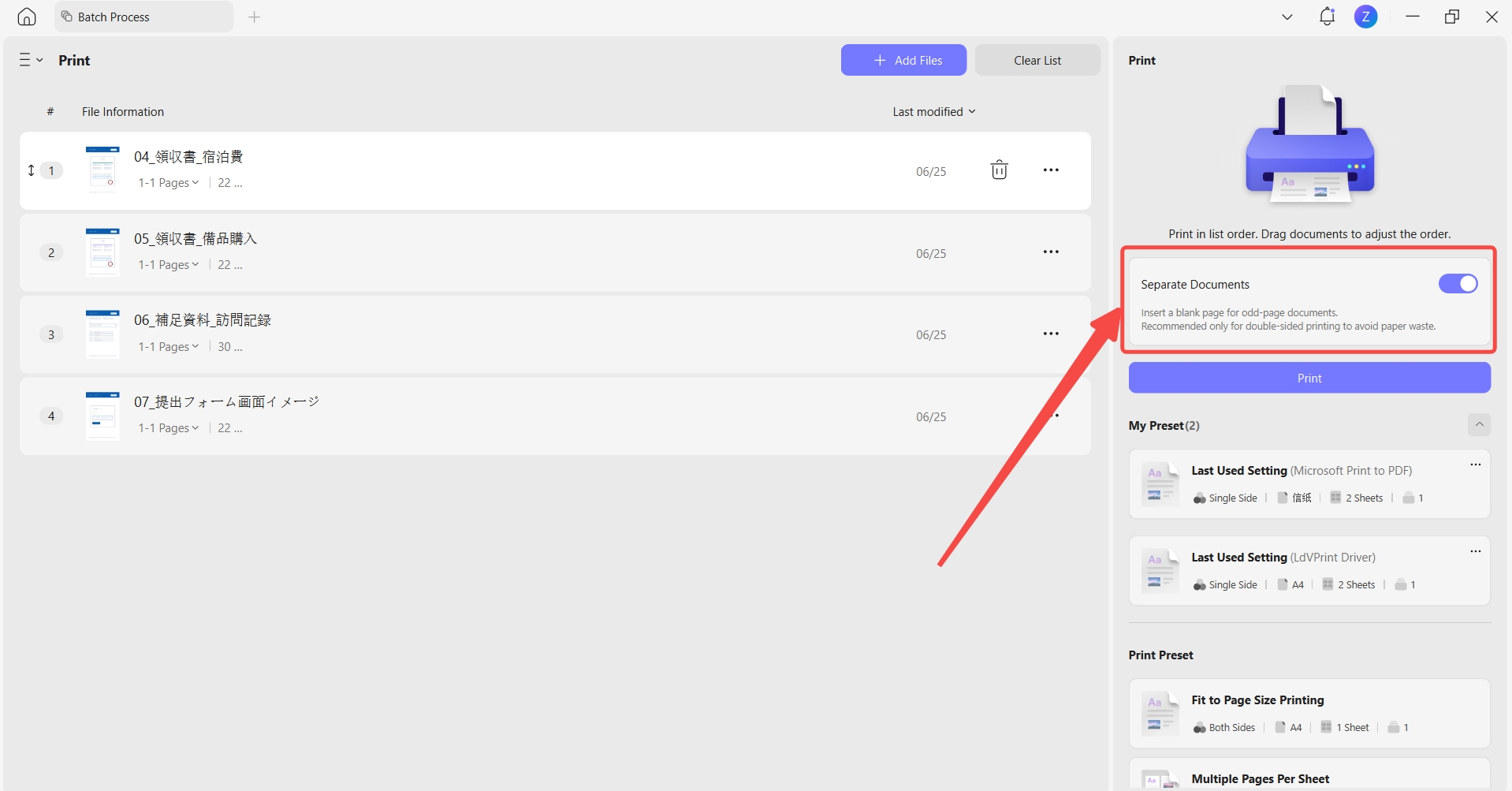1512x791 pixels.
Task: Select file name 05_領収書_備品購入
Action: (x=196, y=239)
